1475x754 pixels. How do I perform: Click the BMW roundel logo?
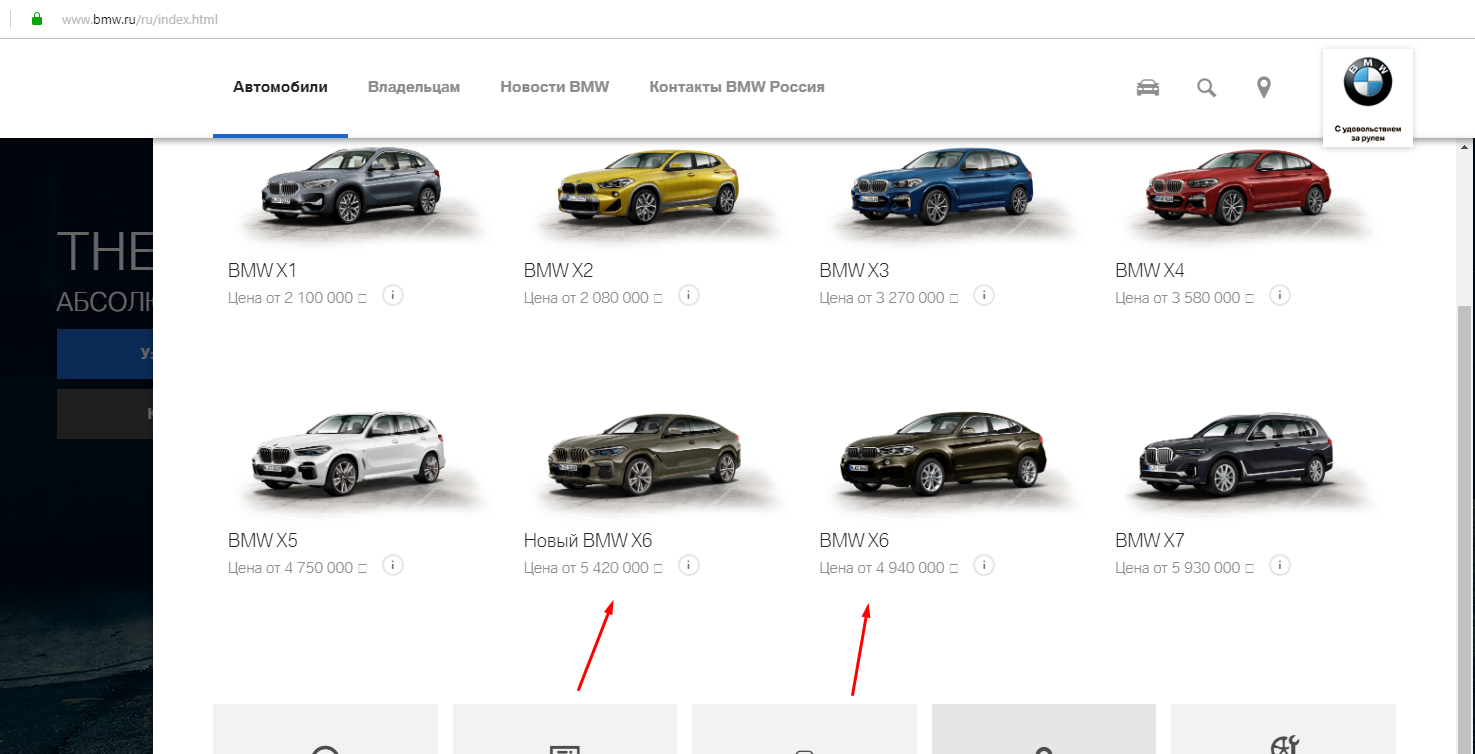[x=1367, y=81]
